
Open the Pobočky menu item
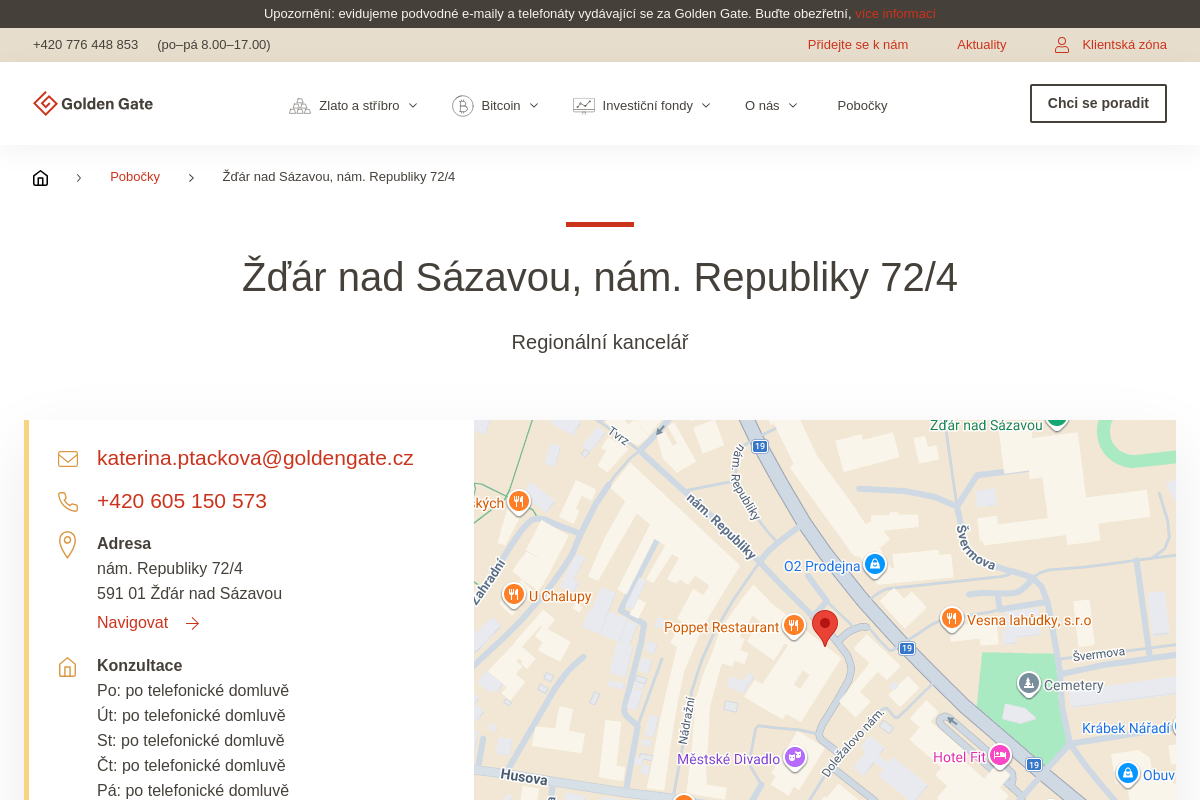click(862, 105)
